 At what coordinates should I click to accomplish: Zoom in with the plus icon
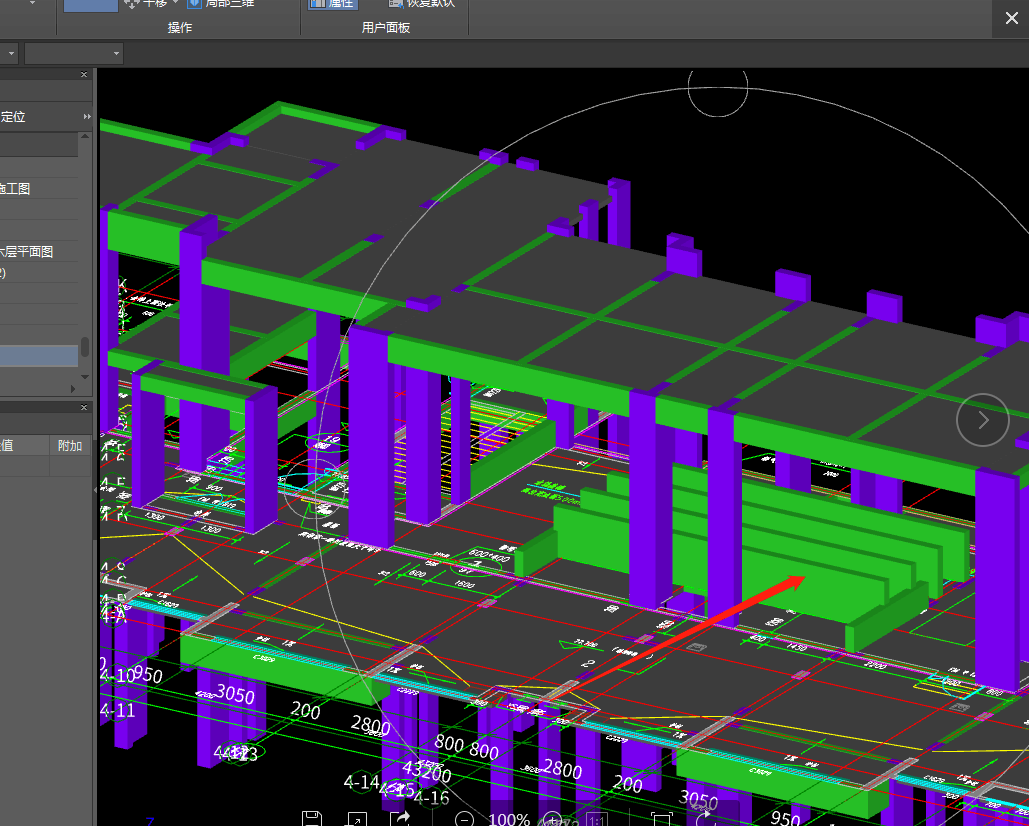pyautogui.click(x=553, y=819)
